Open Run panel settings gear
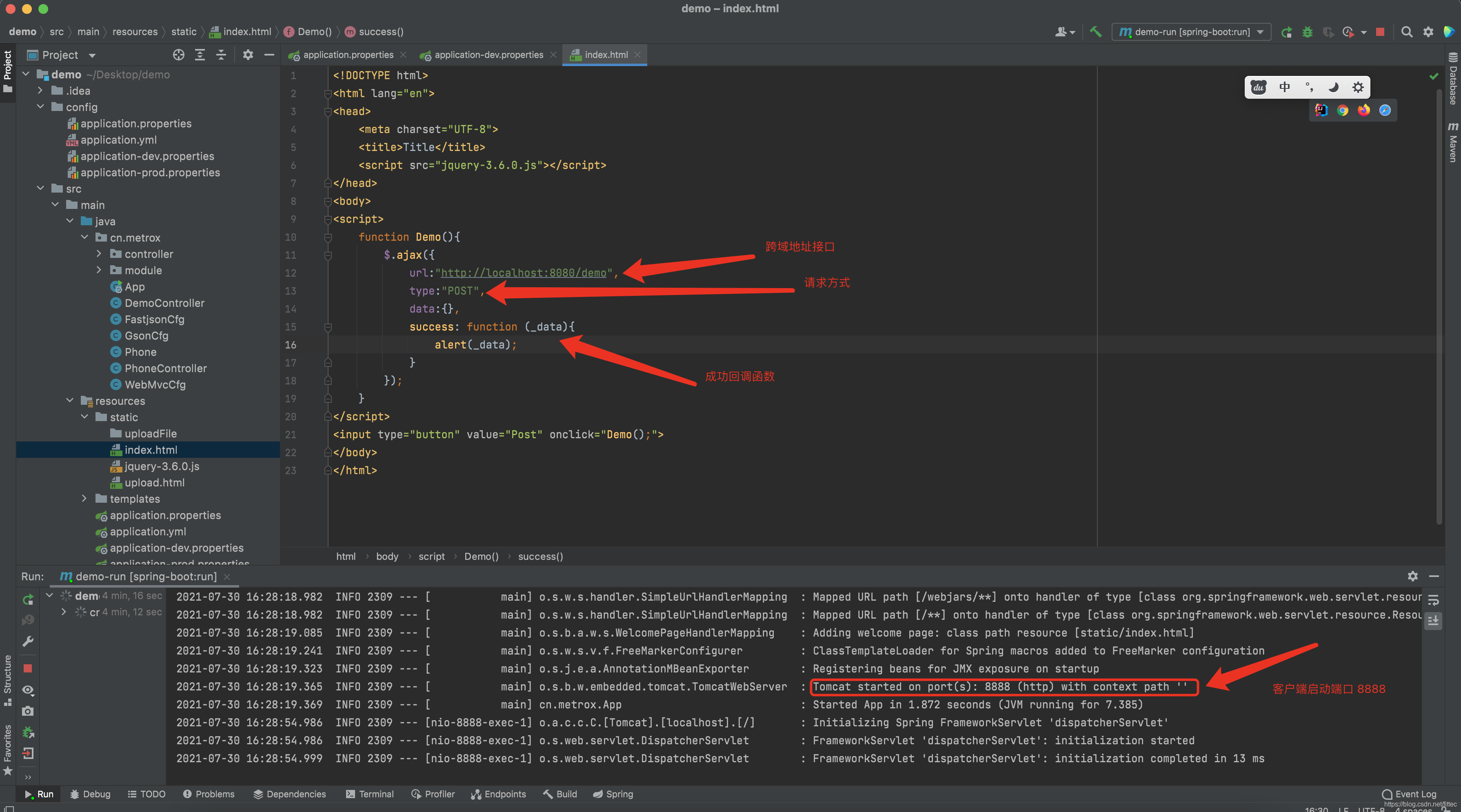The width and height of the screenshot is (1461, 812). [1413, 576]
